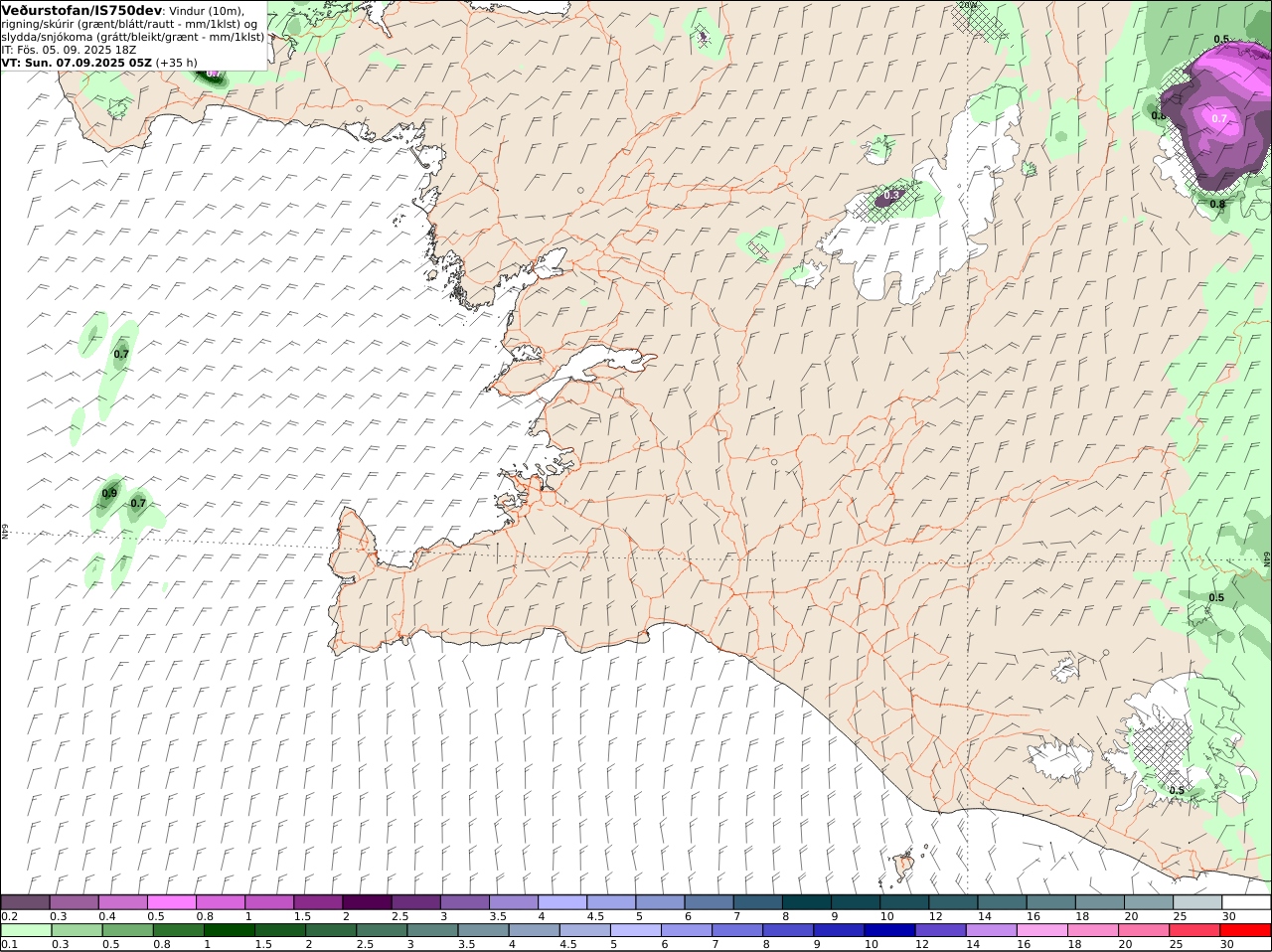Image resolution: width=1272 pixels, height=952 pixels.
Task: Click the 0.8 swatch in the upper legend row
Action: point(221,902)
